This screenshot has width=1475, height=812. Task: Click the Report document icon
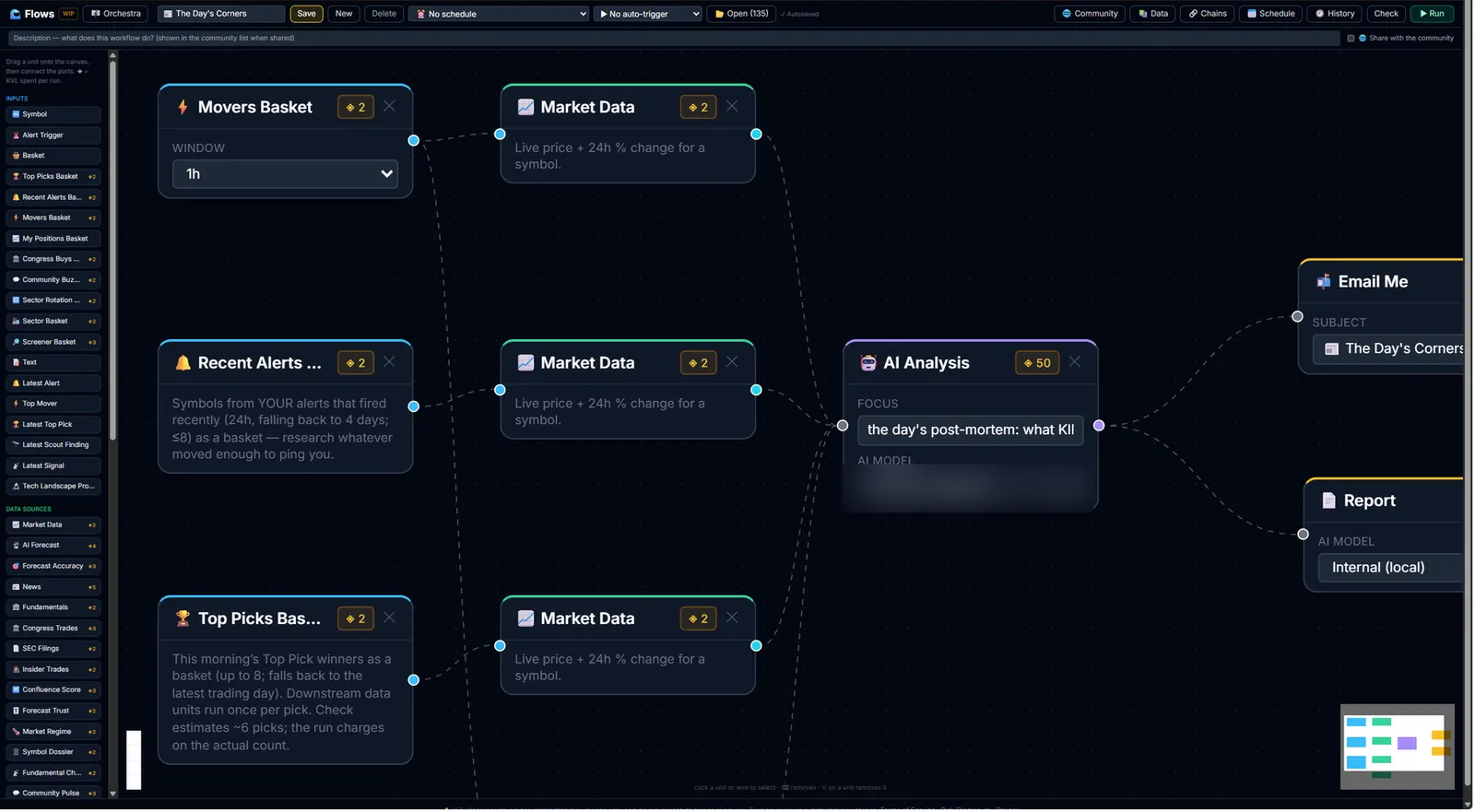pyautogui.click(x=1328, y=500)
